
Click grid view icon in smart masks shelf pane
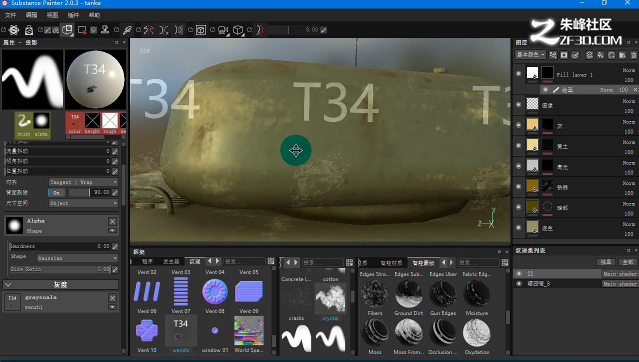pyautogui.click(x=505, y=262)
